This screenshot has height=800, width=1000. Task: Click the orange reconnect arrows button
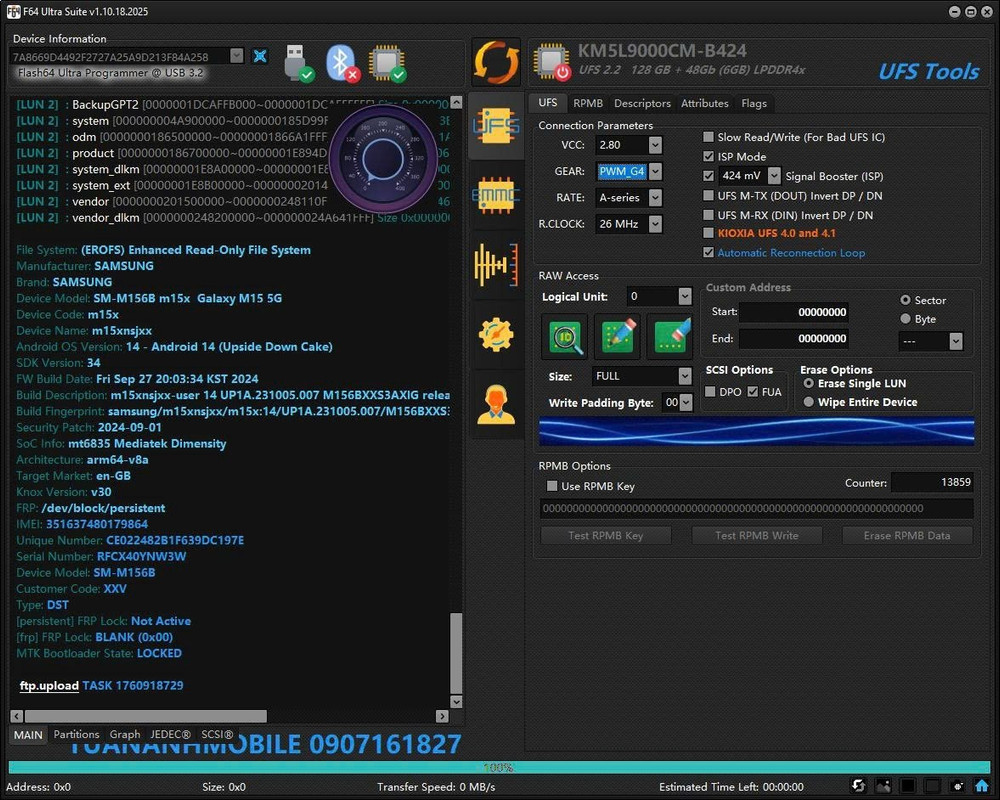click(x=496, y=62)
